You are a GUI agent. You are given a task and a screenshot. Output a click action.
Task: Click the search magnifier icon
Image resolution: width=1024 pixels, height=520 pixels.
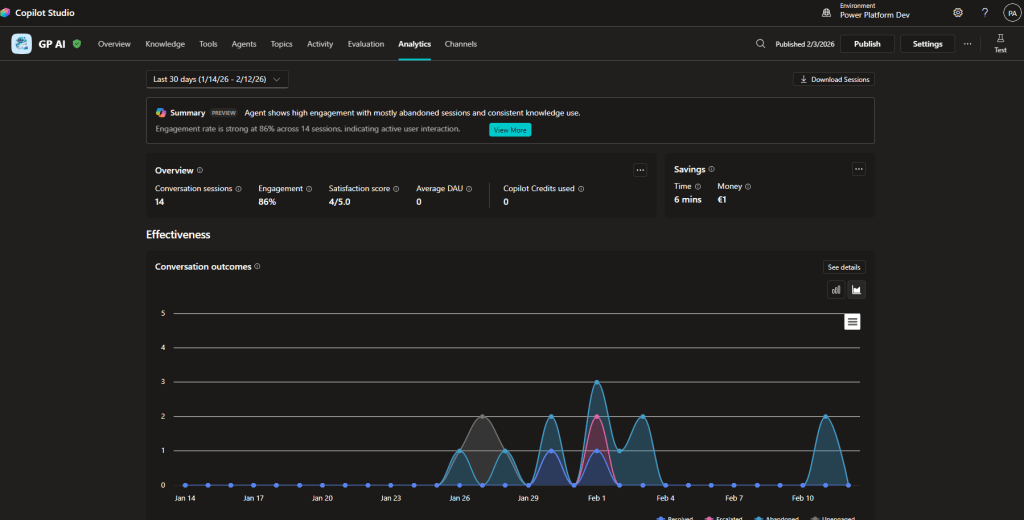[x=760, y=44]
